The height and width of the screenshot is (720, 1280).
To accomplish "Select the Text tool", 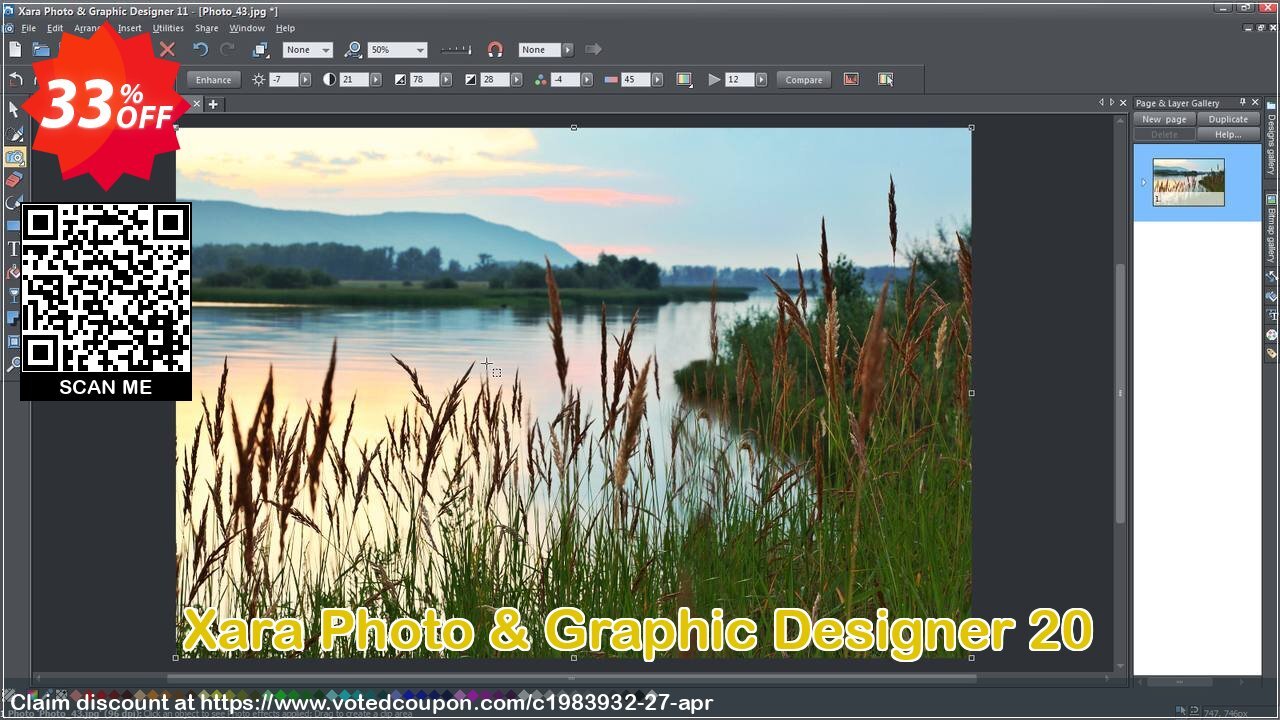I will click(x=13, y=249).
